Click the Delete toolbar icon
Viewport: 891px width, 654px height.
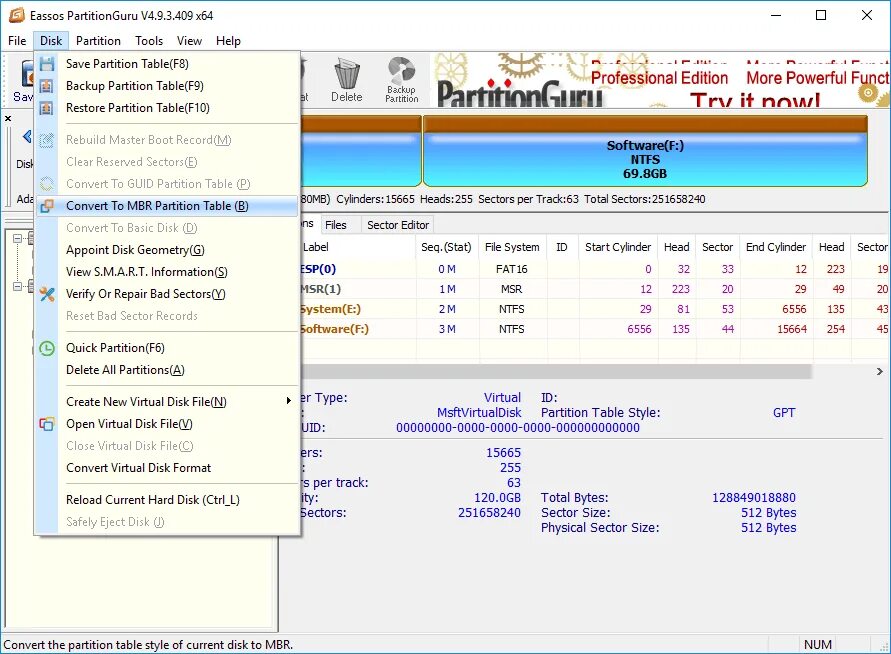[347, 72]
